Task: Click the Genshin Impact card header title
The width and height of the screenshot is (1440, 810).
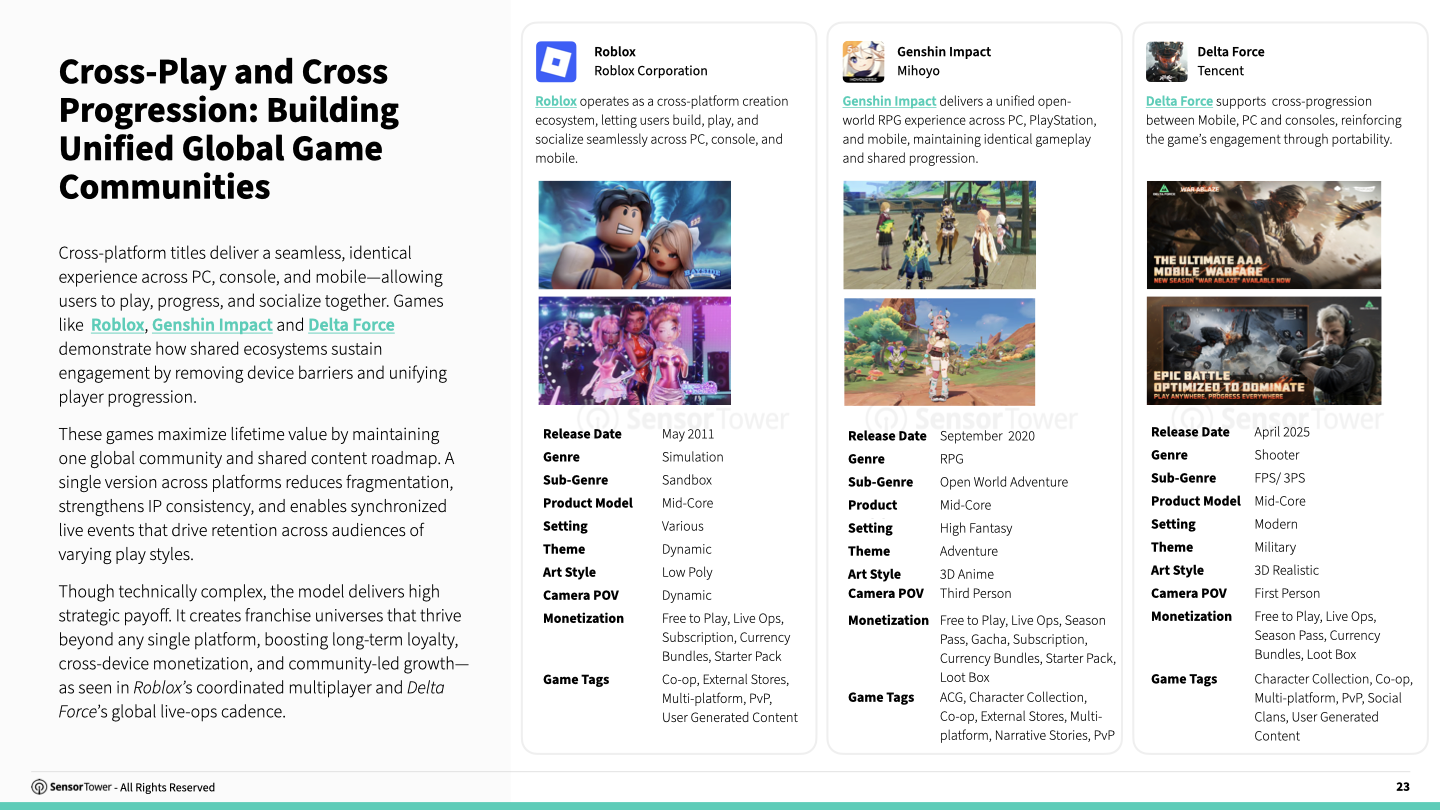Action: point(944,51)
